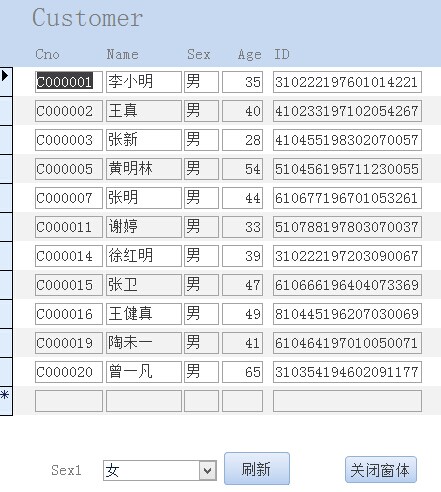This screenshot has width=441, height=492.
Task: Click the Name field showing 王真
Action: pos(144,111)
